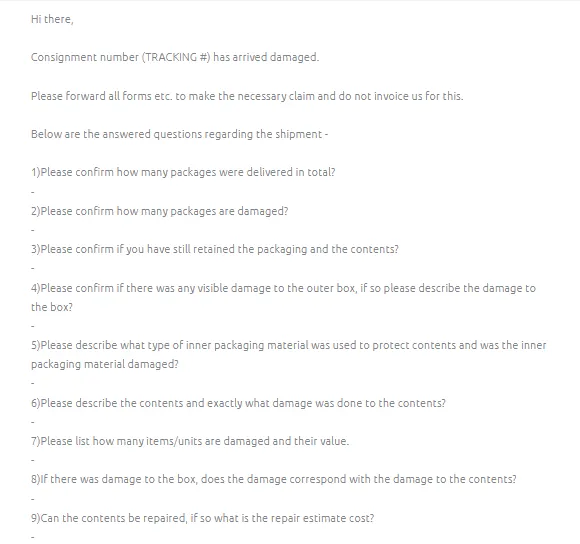The height and width of the screenshot is (544, 580).
Task: Place cursor on answer dash under question 7
Action: (33, 460)
